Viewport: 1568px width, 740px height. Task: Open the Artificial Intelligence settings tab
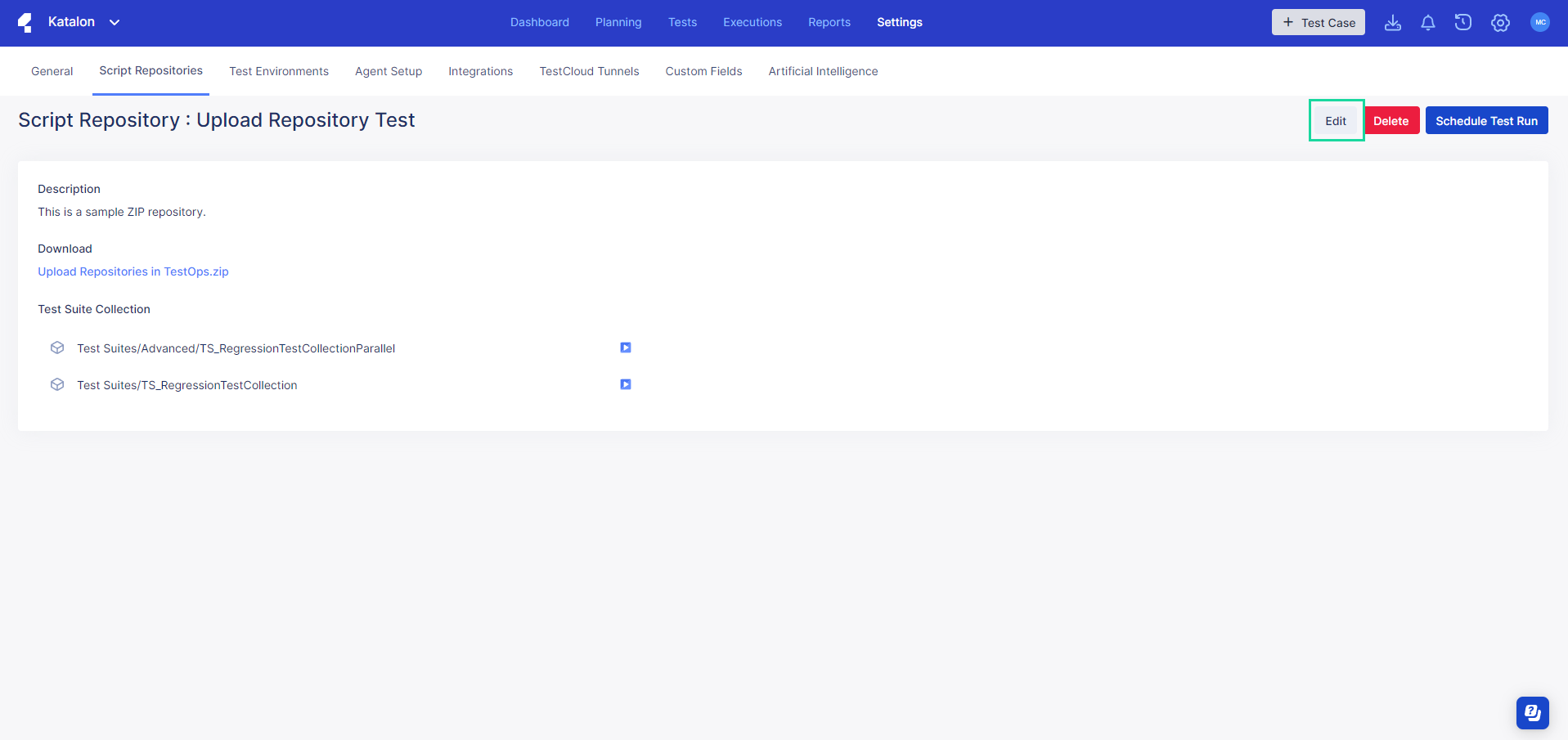click(823, 71)
